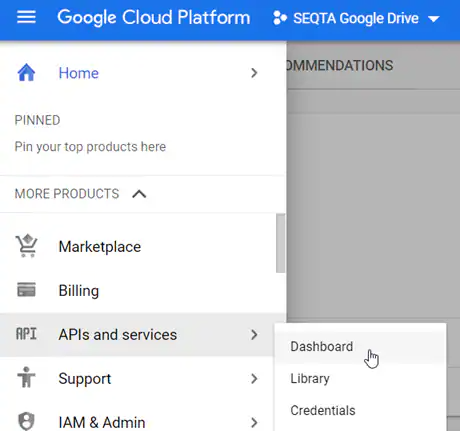The height and width of the screenshot is (431, 460).
Task: Click the Billing credit card icon
Action: click(x=26, y=289)
